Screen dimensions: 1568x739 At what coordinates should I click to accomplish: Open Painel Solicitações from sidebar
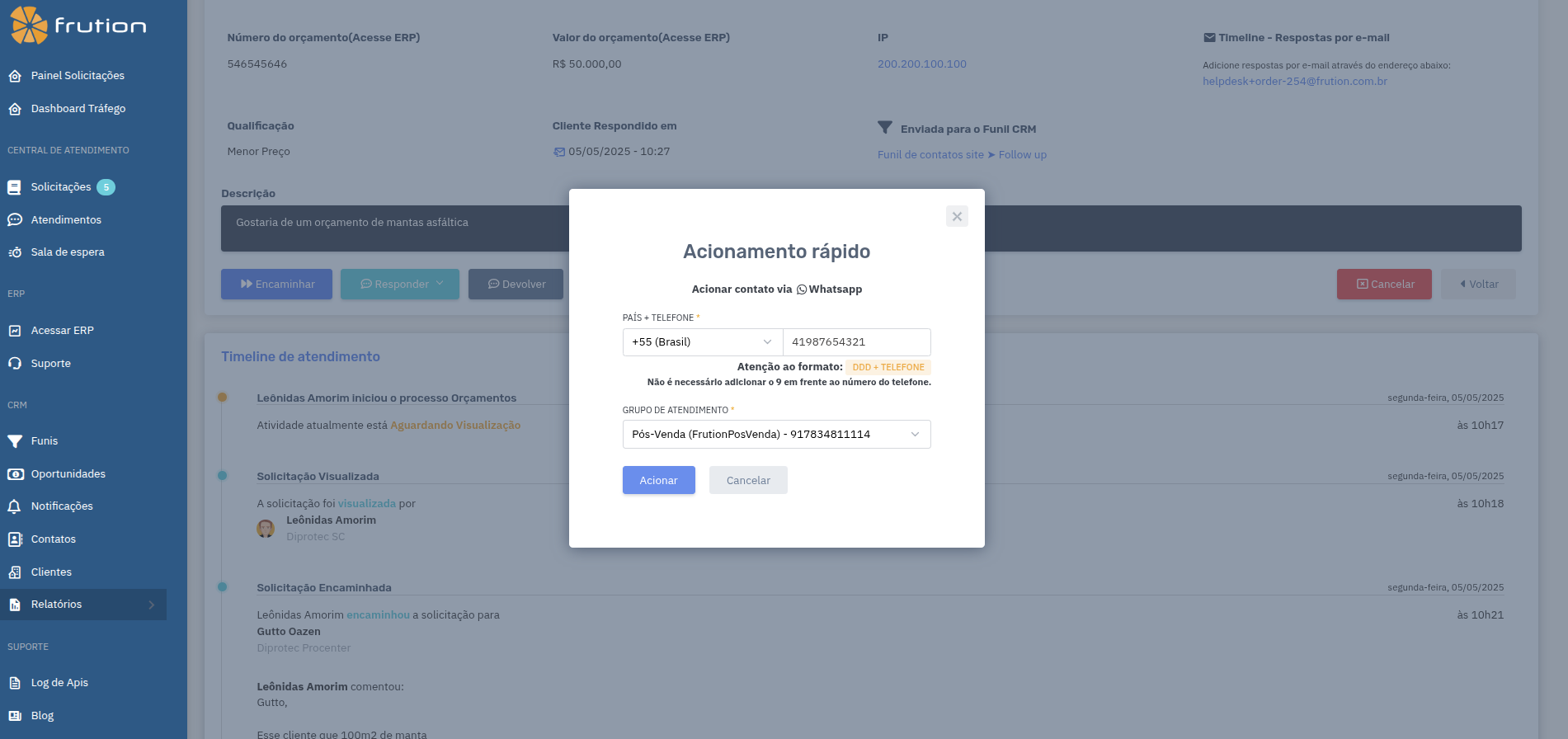point(77,76)
